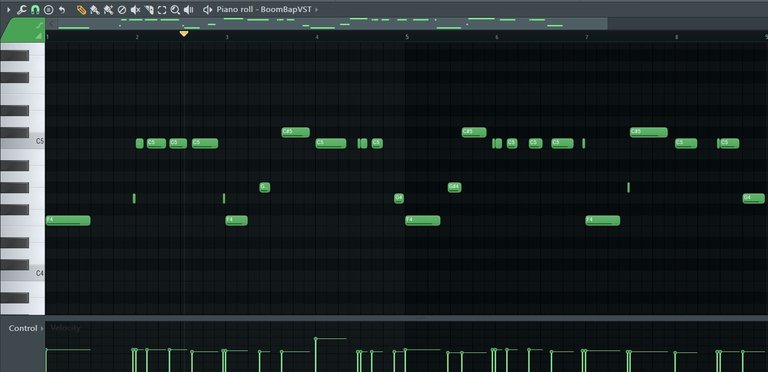The height and width of the screenshot is (372, 768).
Task: Open the wrench Tools menu
Action: coord(22,9)
